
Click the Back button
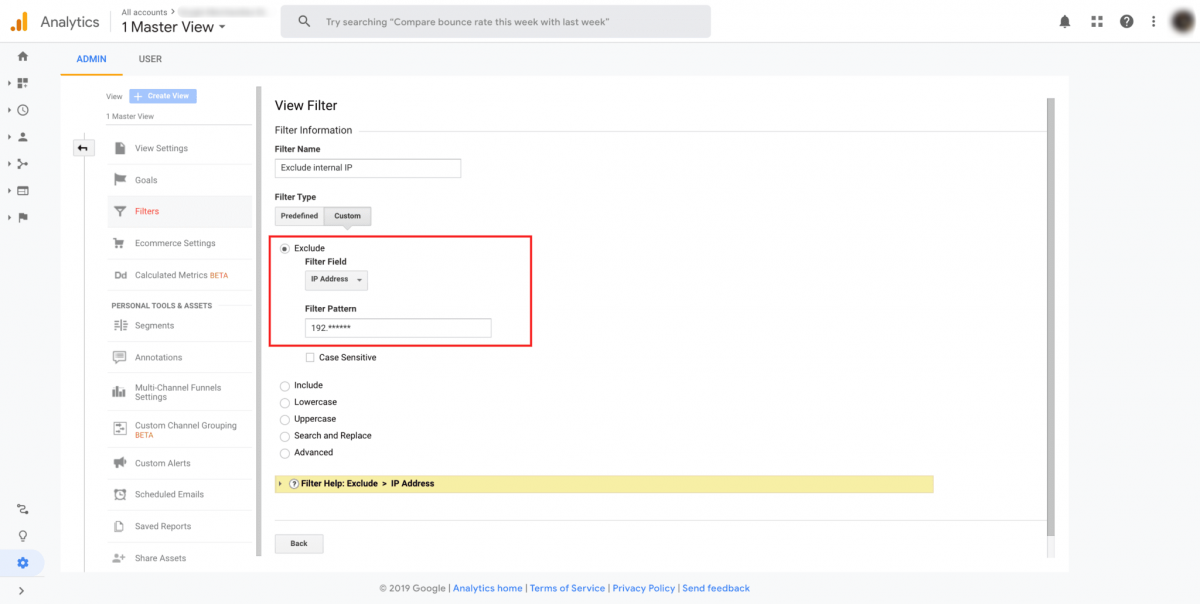point(299,543)
